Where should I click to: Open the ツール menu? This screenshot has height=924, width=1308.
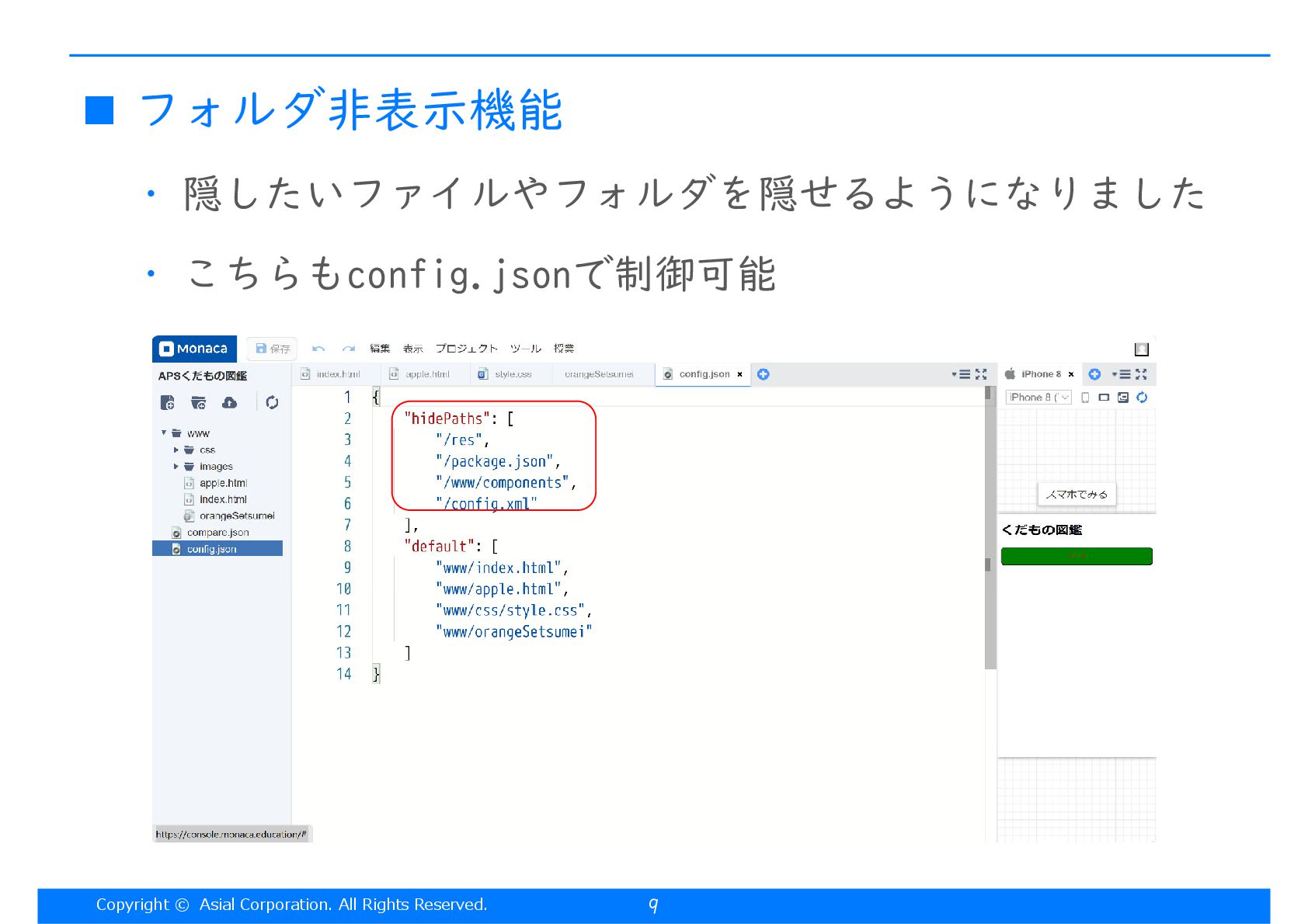coord(526,349)
